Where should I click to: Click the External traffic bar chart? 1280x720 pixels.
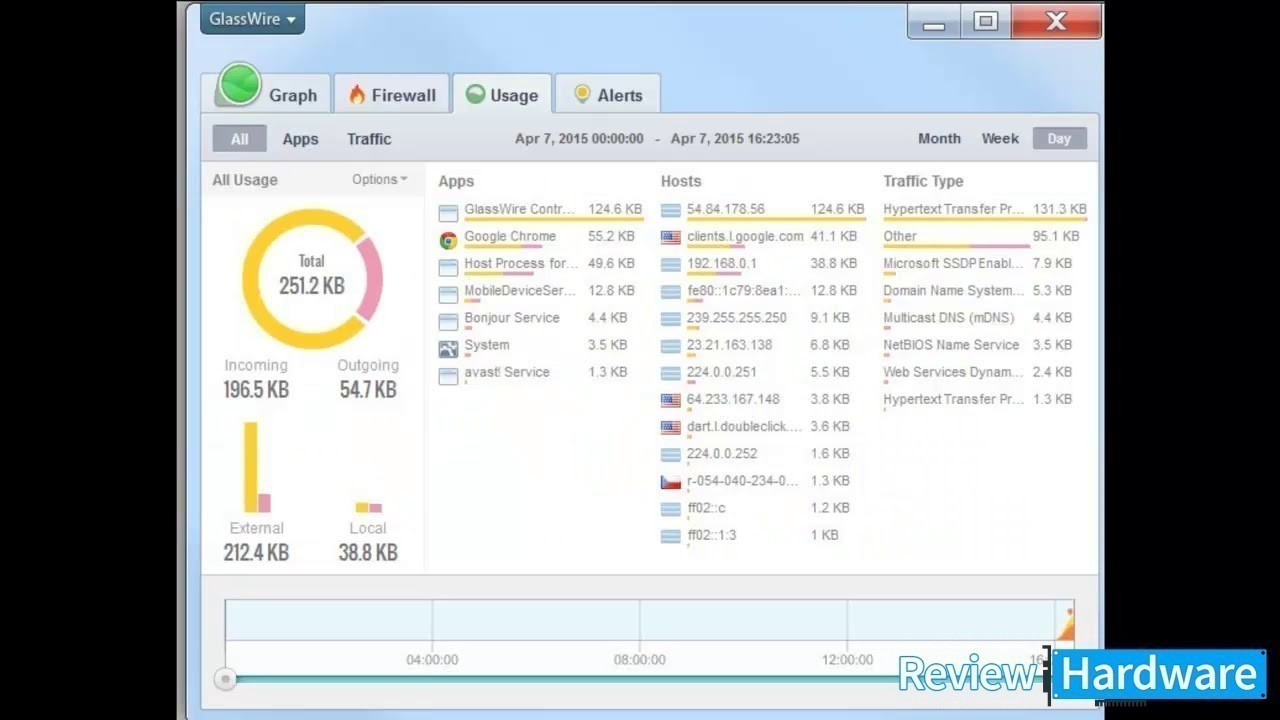[257, 467]
